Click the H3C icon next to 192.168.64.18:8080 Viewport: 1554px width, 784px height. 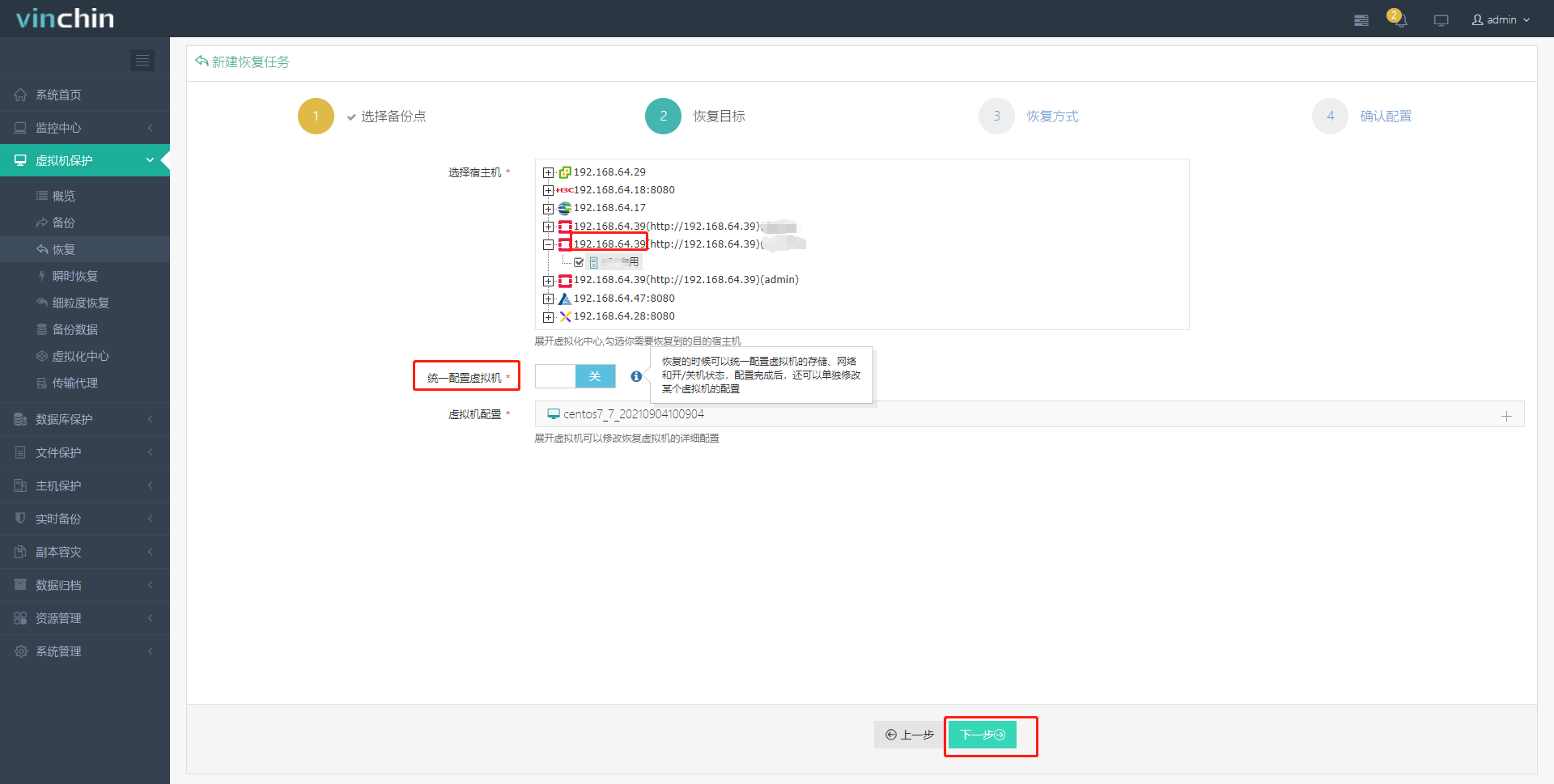point(566,189)
